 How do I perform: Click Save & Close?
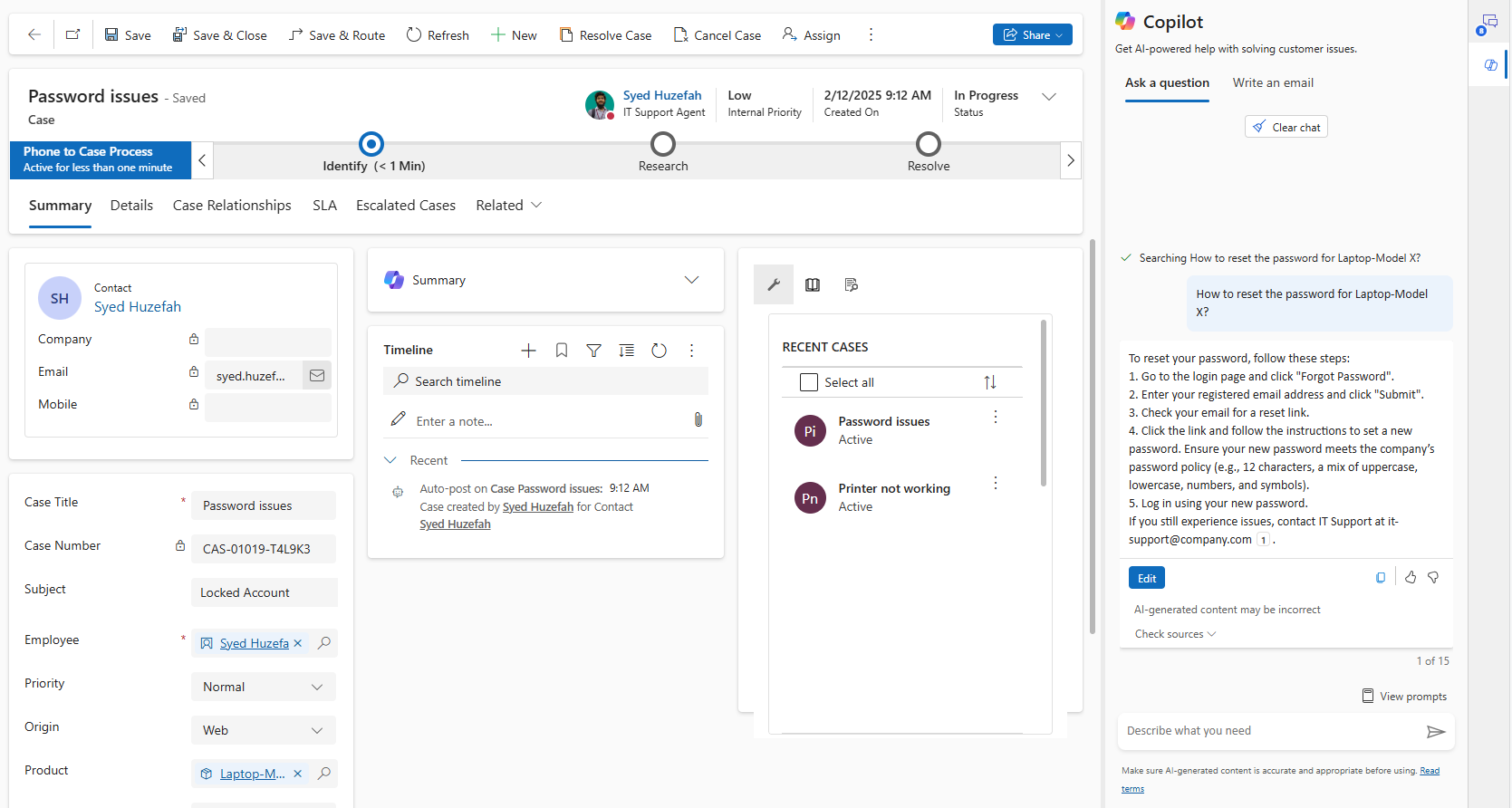coord(220,35)
